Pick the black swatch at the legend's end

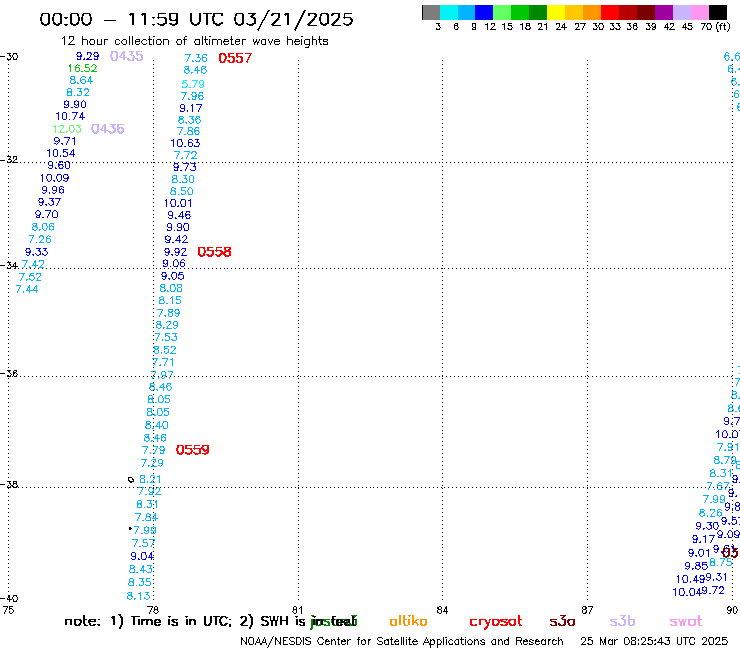[717, 12]
